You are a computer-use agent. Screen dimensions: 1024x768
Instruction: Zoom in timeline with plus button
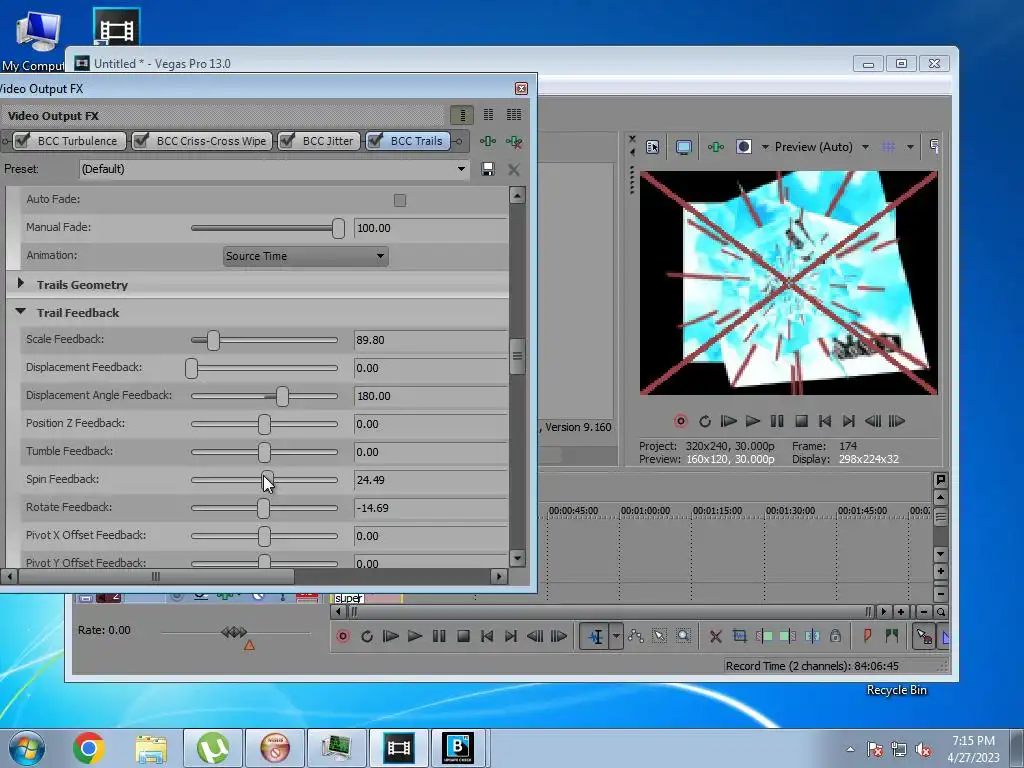coord(901,612)
